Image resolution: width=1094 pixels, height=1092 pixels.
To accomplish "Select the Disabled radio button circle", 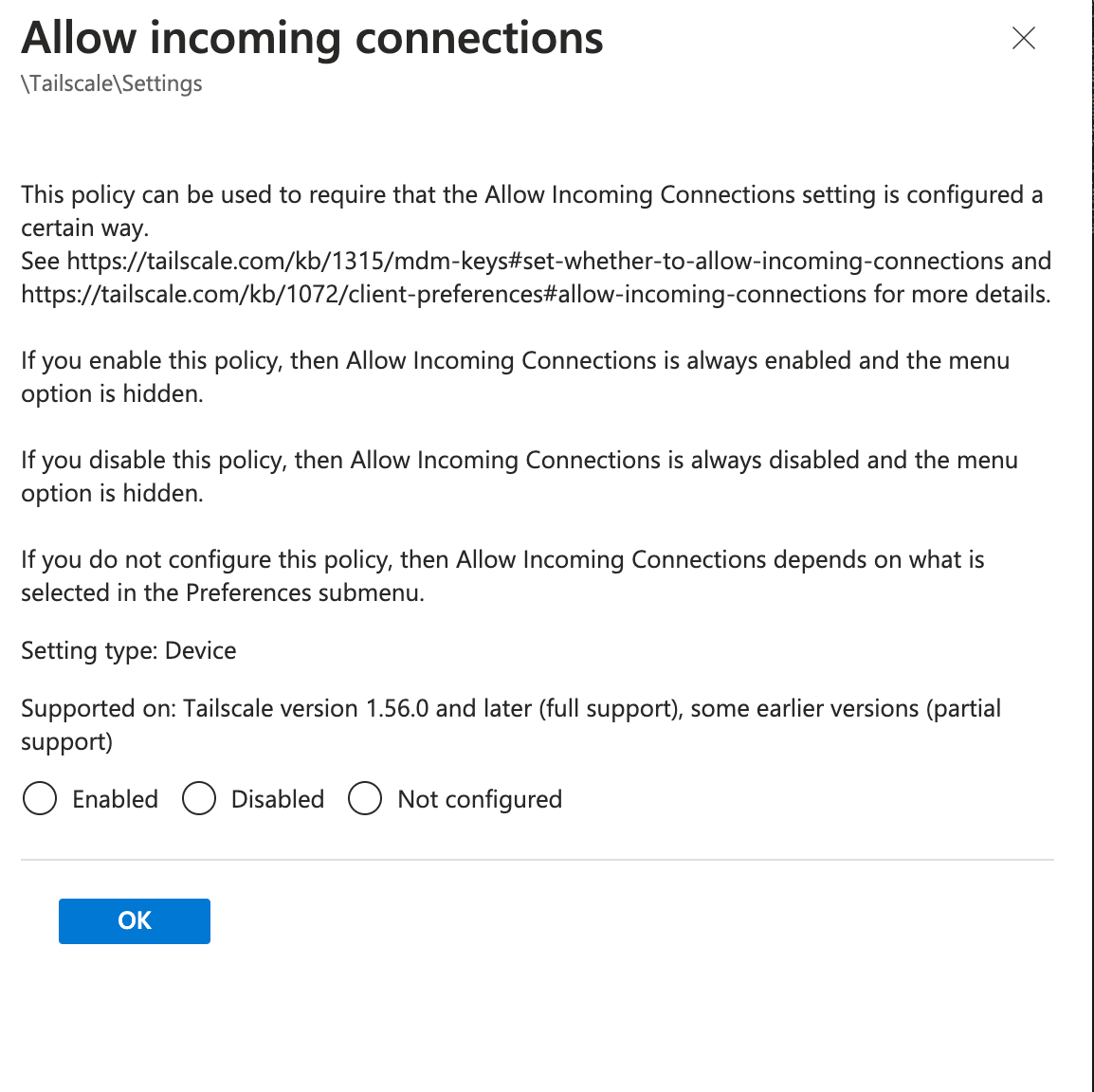I will pos(199,799).
